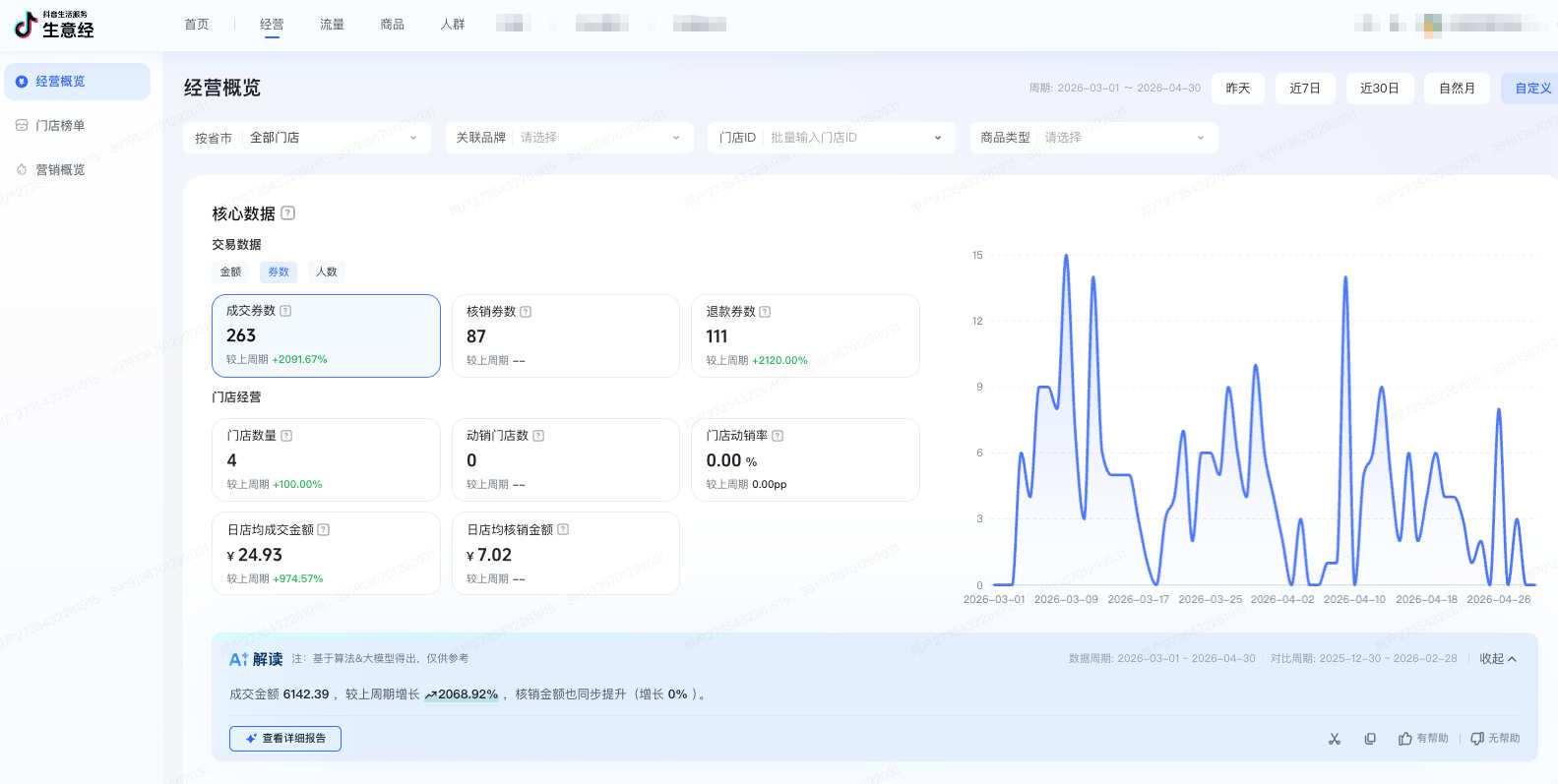Screen dimensions: 1558x784
Task: Click help icon next to 门店数量
Action: coord(286,436)
